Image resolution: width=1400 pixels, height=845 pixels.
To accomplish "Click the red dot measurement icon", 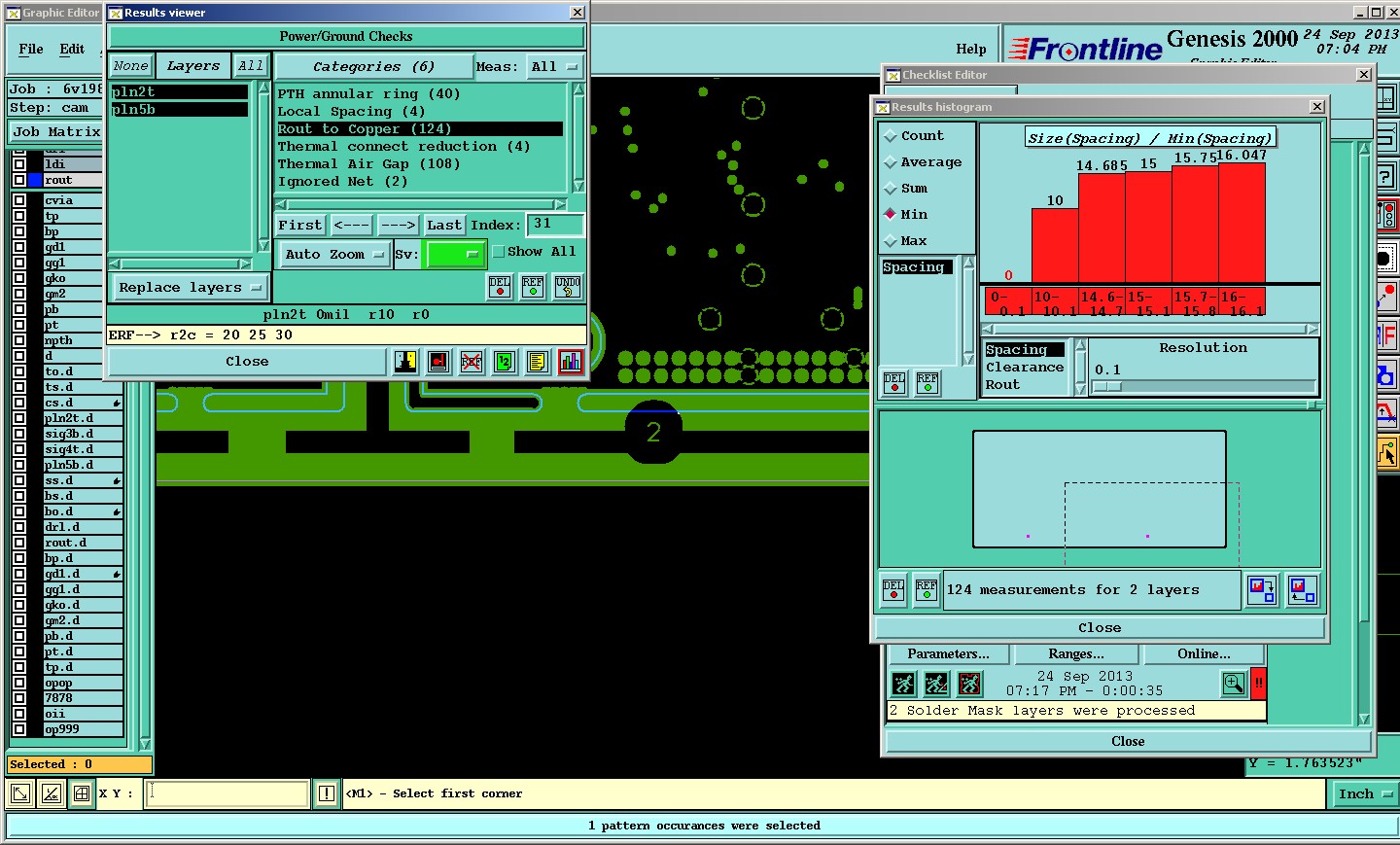I will click(x=438, y=362).
